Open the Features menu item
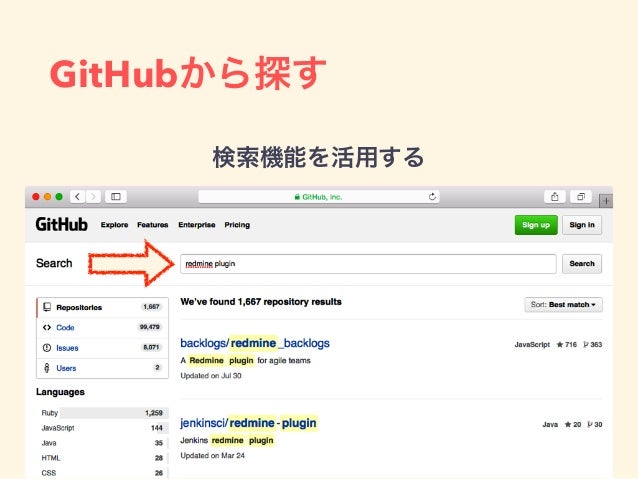The width and height of the screenshot is (638, 479). pos(153,225)
